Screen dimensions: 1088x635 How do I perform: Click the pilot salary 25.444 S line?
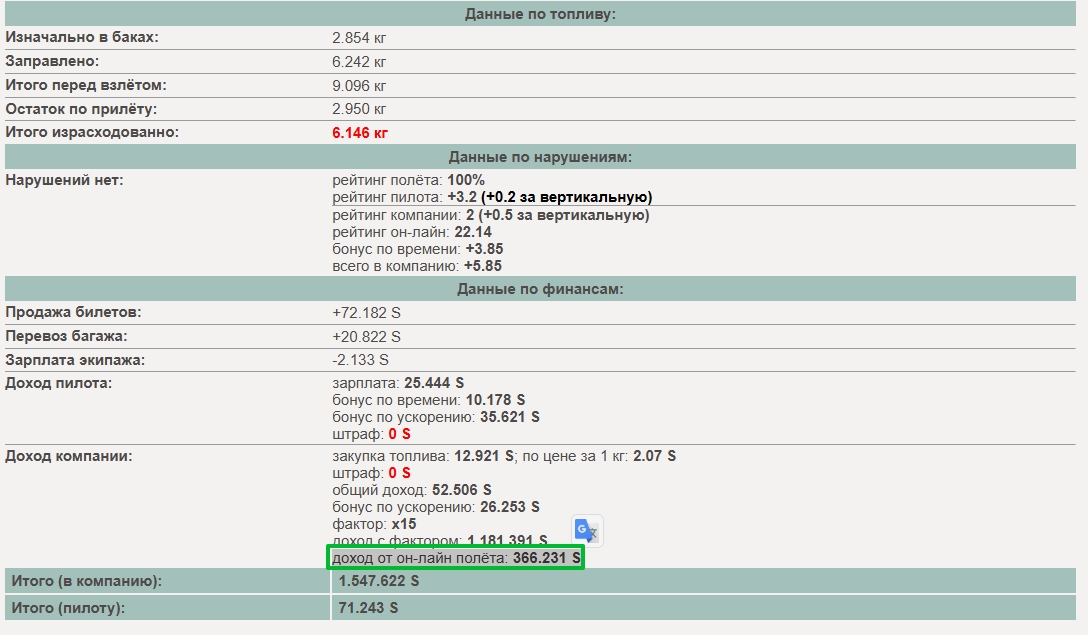point(398,383)
